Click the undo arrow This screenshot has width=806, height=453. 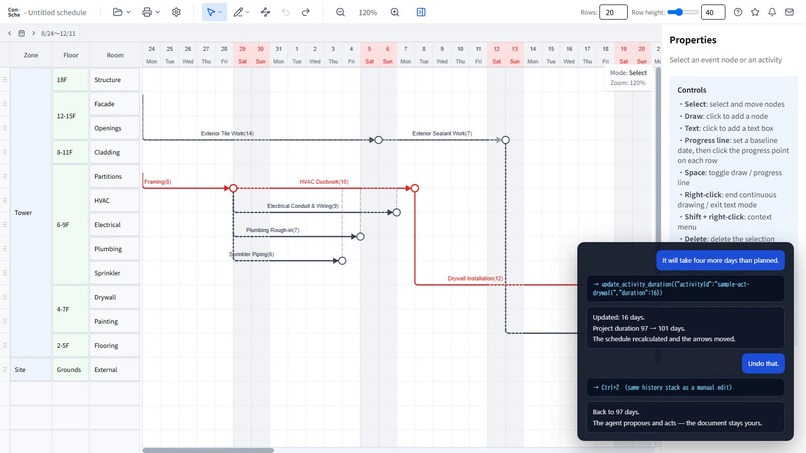coord(286,12)
